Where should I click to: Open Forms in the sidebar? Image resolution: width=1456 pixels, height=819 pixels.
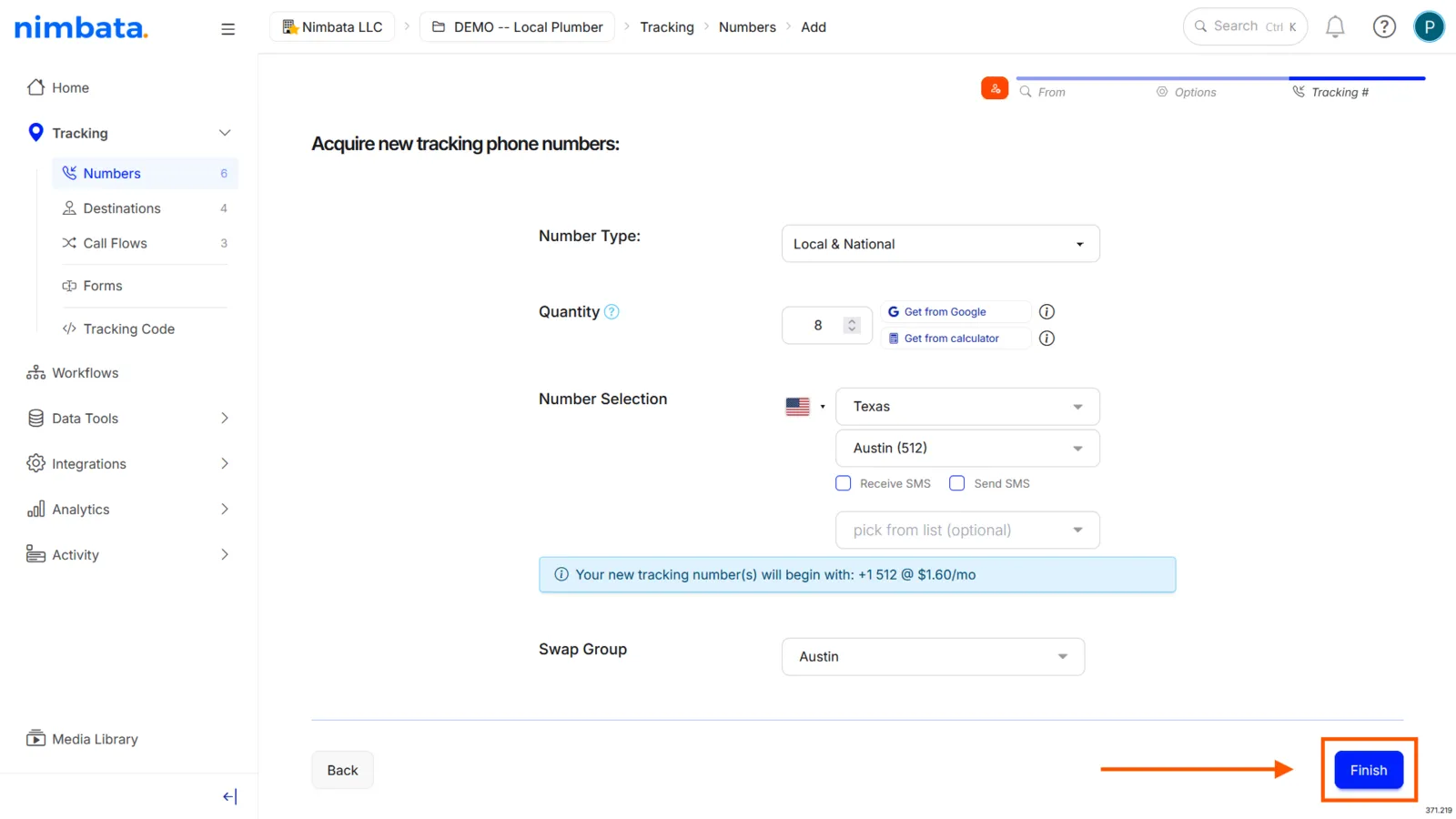click(92, 286)
